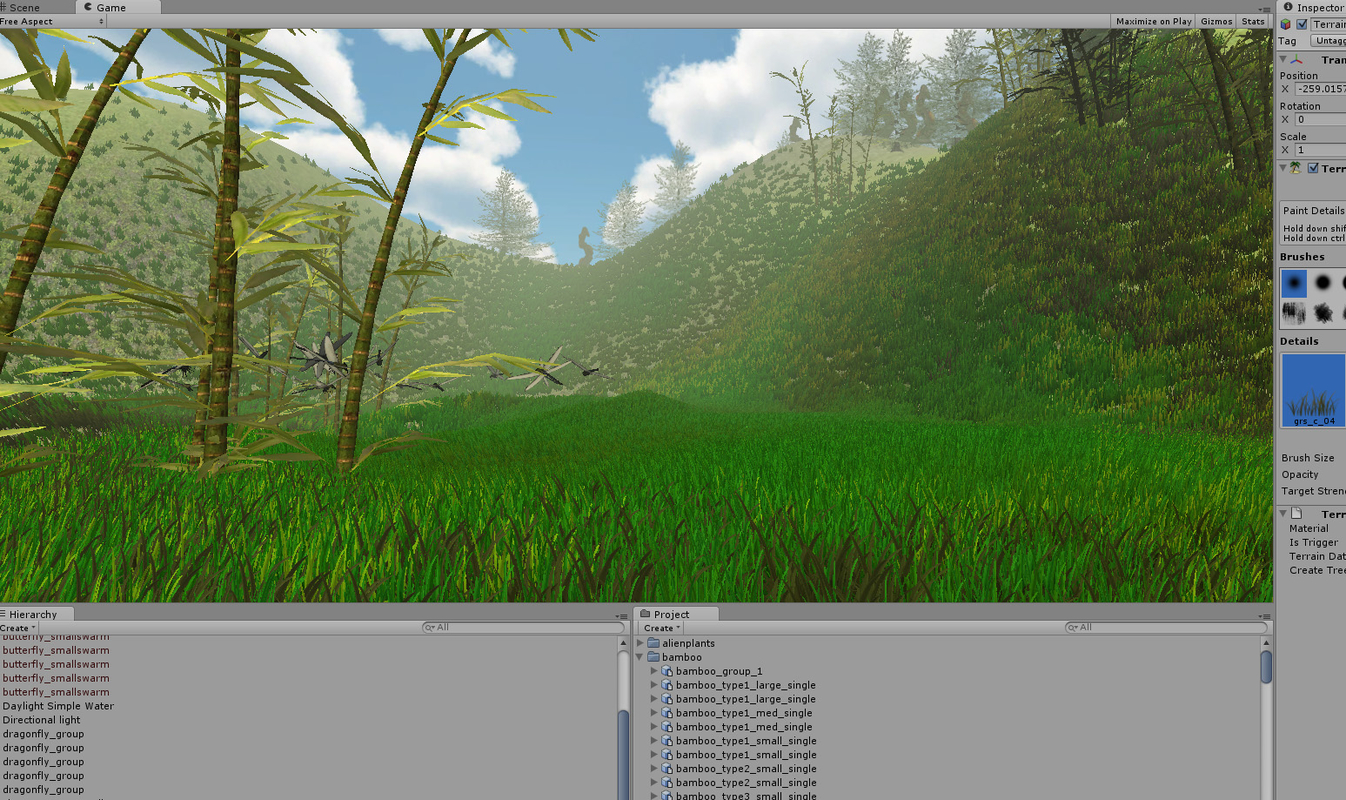Click the search magnifier in the Project panel
The width and height of the screenshot is (1346, 800).
tap(1070, 628)
